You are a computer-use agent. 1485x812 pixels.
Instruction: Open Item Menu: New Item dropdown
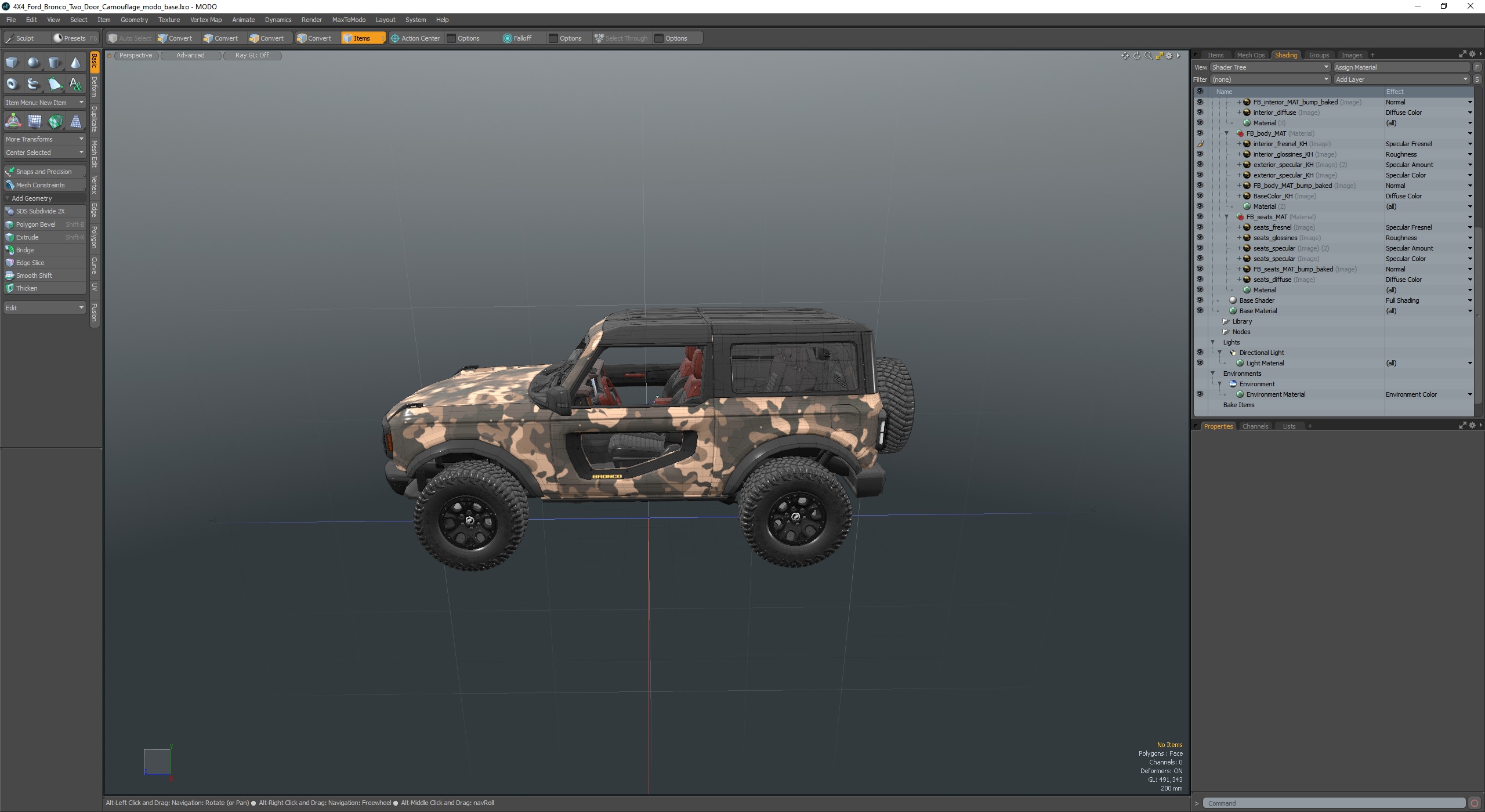point(45,103)
